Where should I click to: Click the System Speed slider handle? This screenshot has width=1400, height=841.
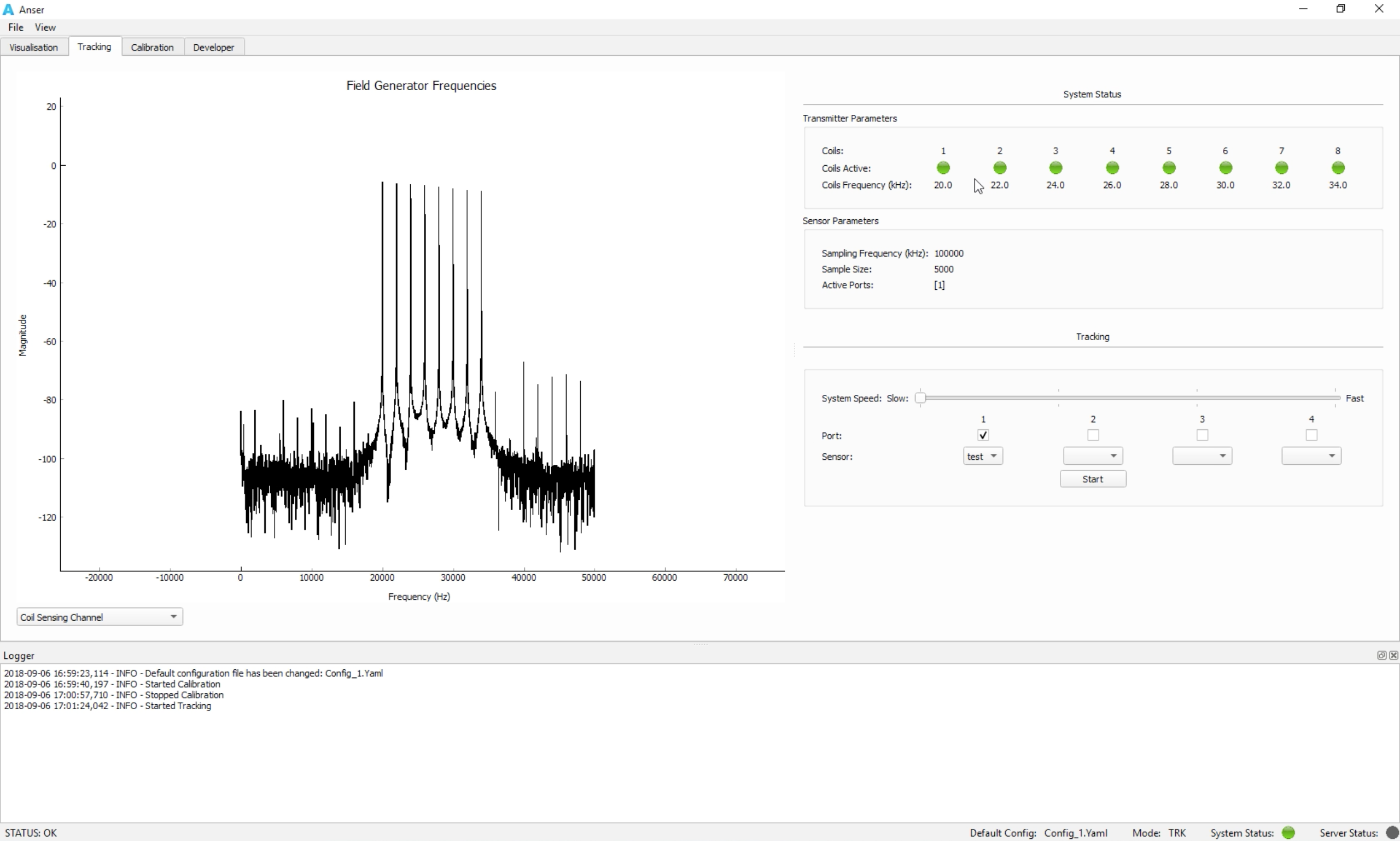coord(921,398)
